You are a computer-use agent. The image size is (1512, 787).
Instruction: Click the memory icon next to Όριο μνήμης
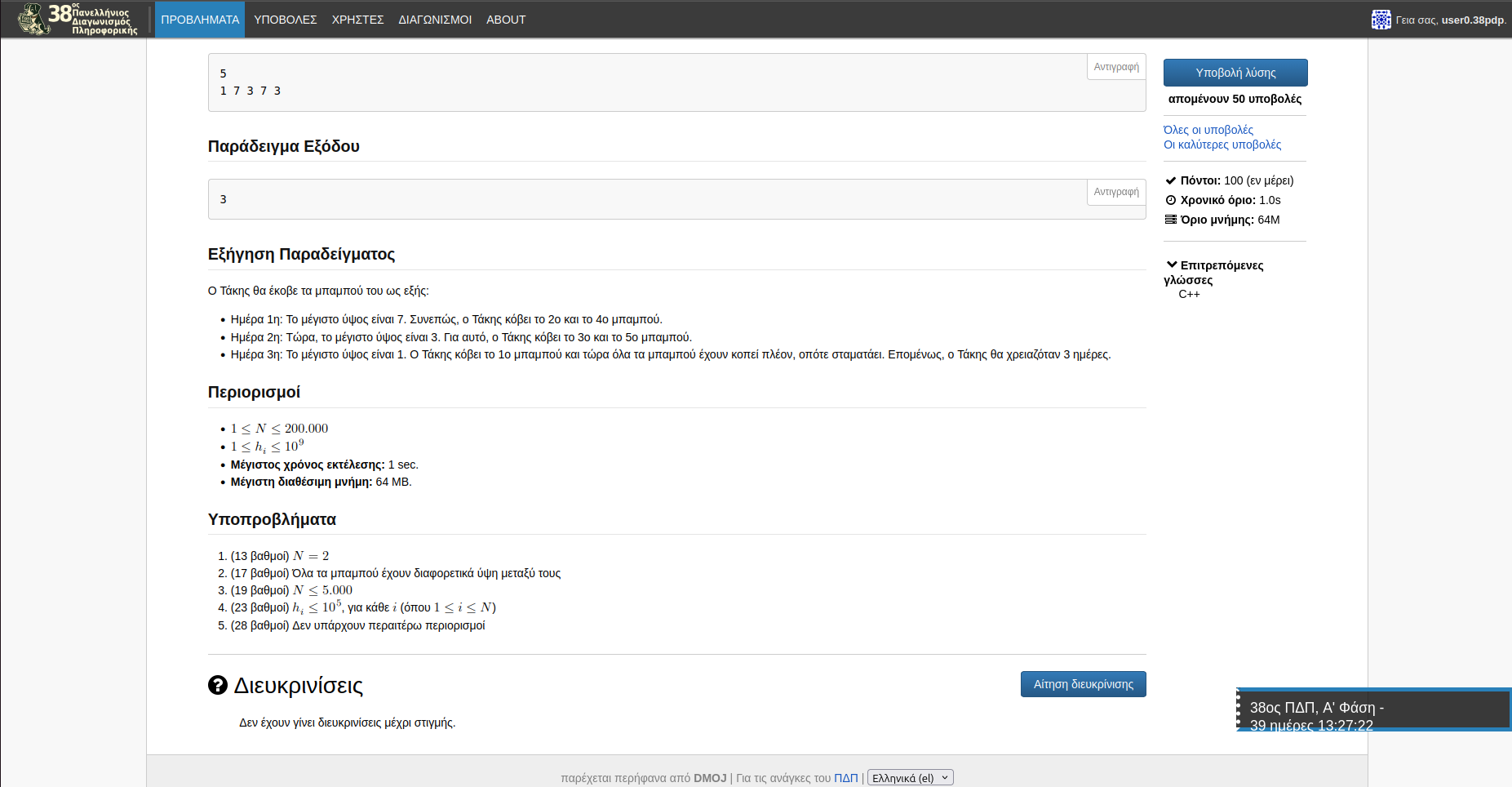(x=1170, y=220)
